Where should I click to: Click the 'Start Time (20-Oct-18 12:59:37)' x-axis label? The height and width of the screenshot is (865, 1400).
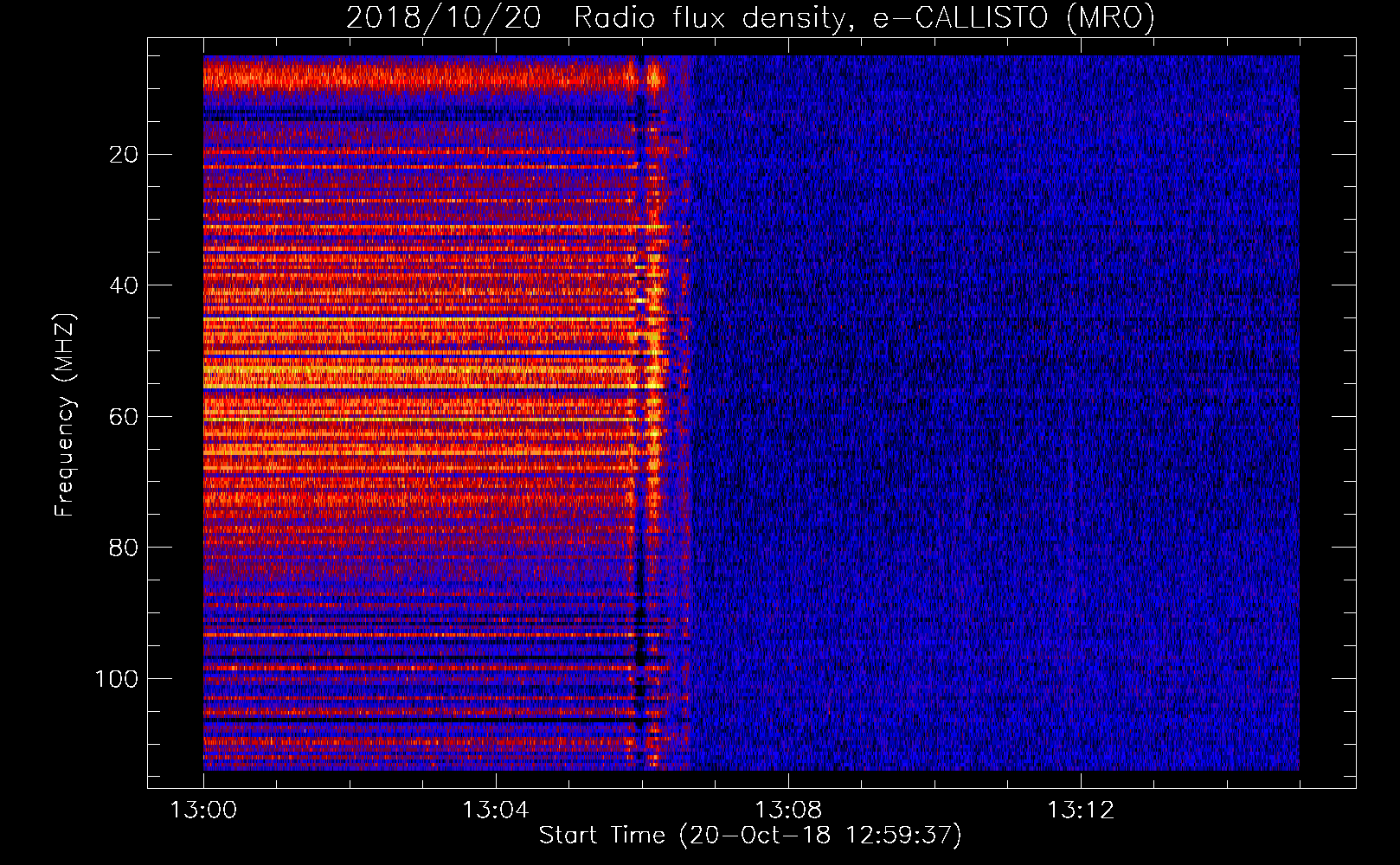750,836
